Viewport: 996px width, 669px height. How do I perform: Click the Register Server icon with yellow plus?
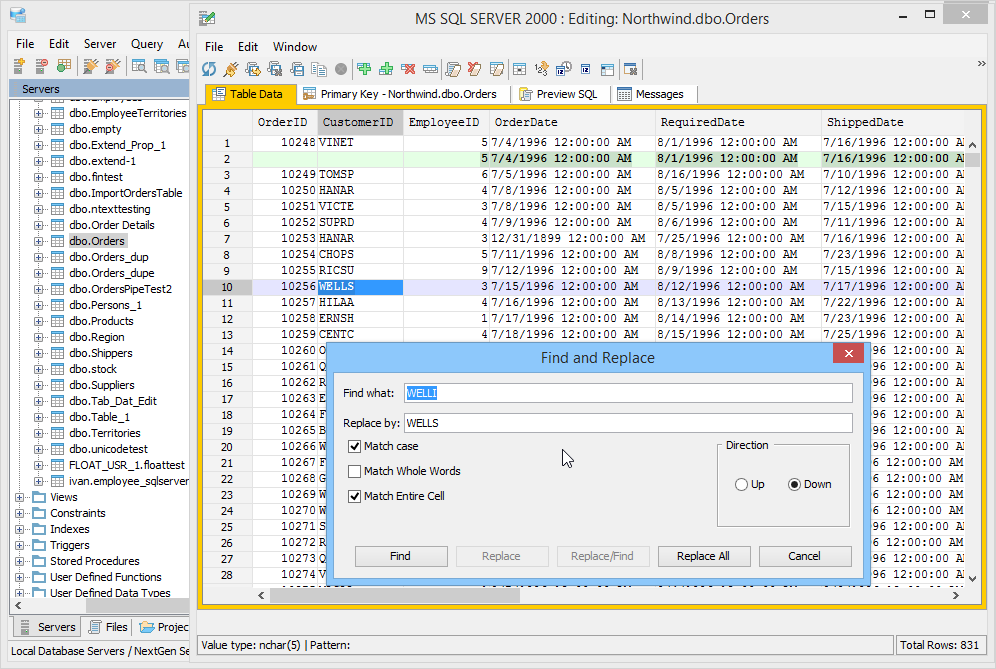(x=20, y=66)
